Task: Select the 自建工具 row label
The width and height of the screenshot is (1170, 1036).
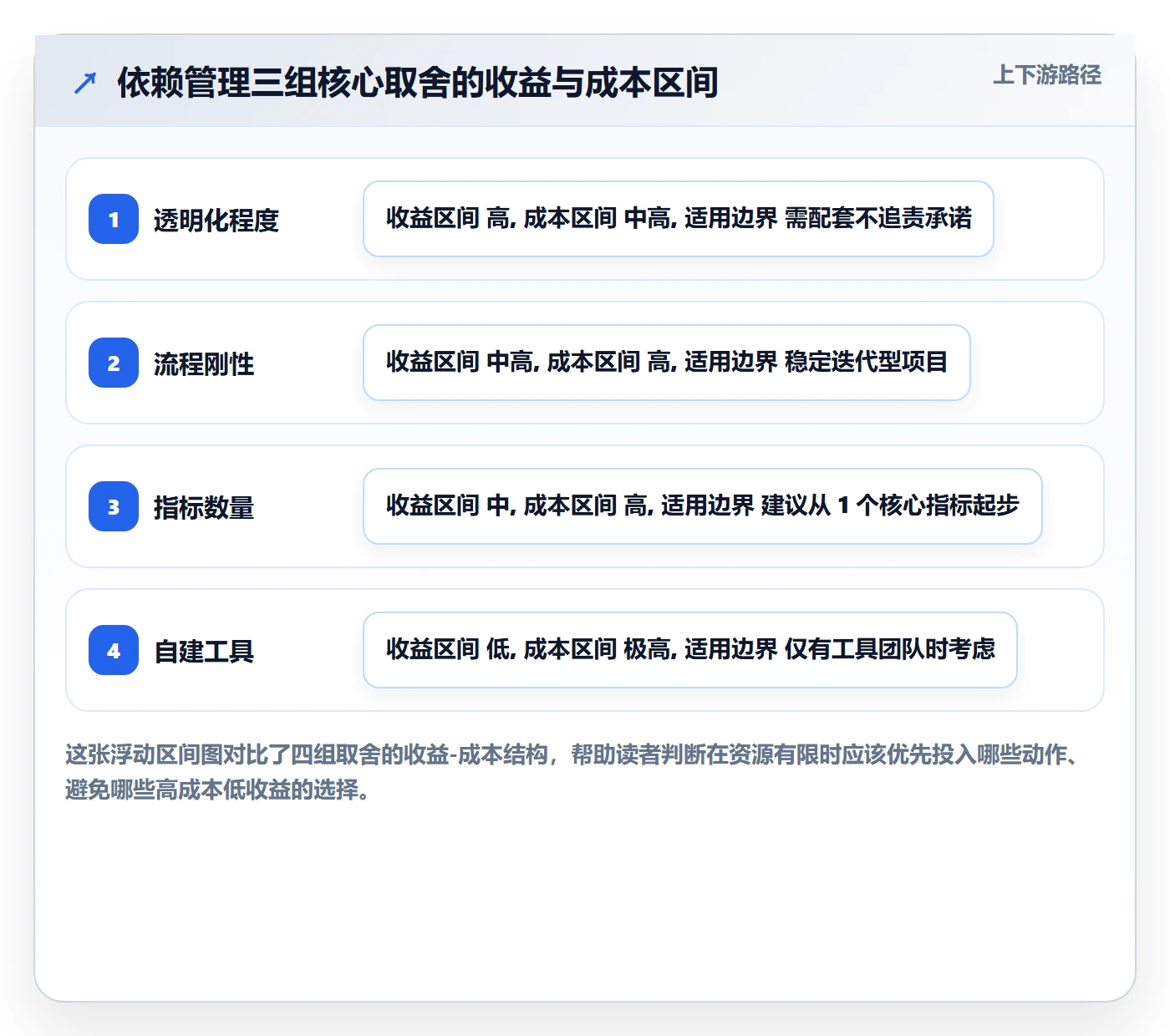Action: pyautogui.click(x=204, y=651)
